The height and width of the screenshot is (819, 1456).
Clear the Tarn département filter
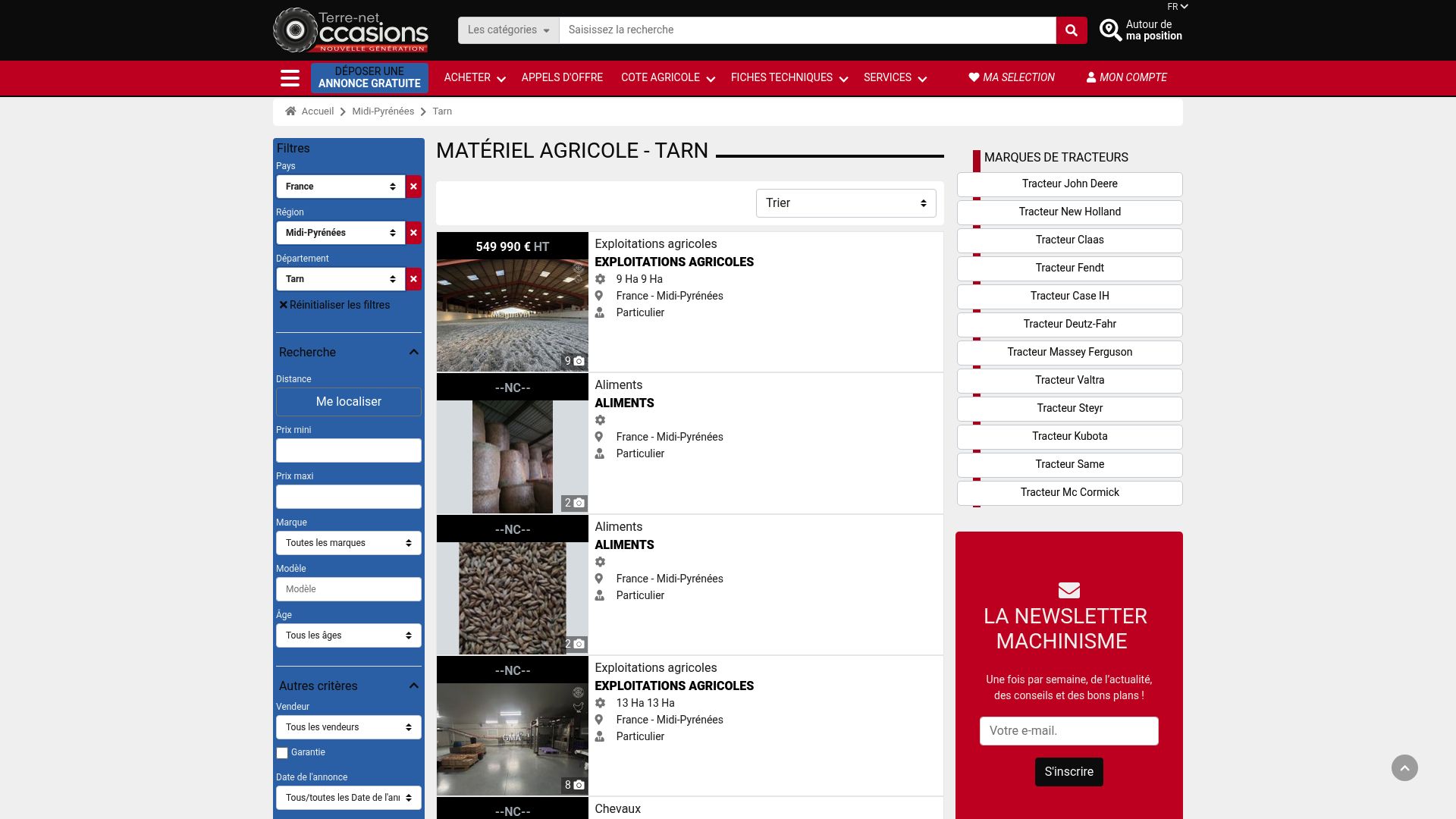coord(413,279)
